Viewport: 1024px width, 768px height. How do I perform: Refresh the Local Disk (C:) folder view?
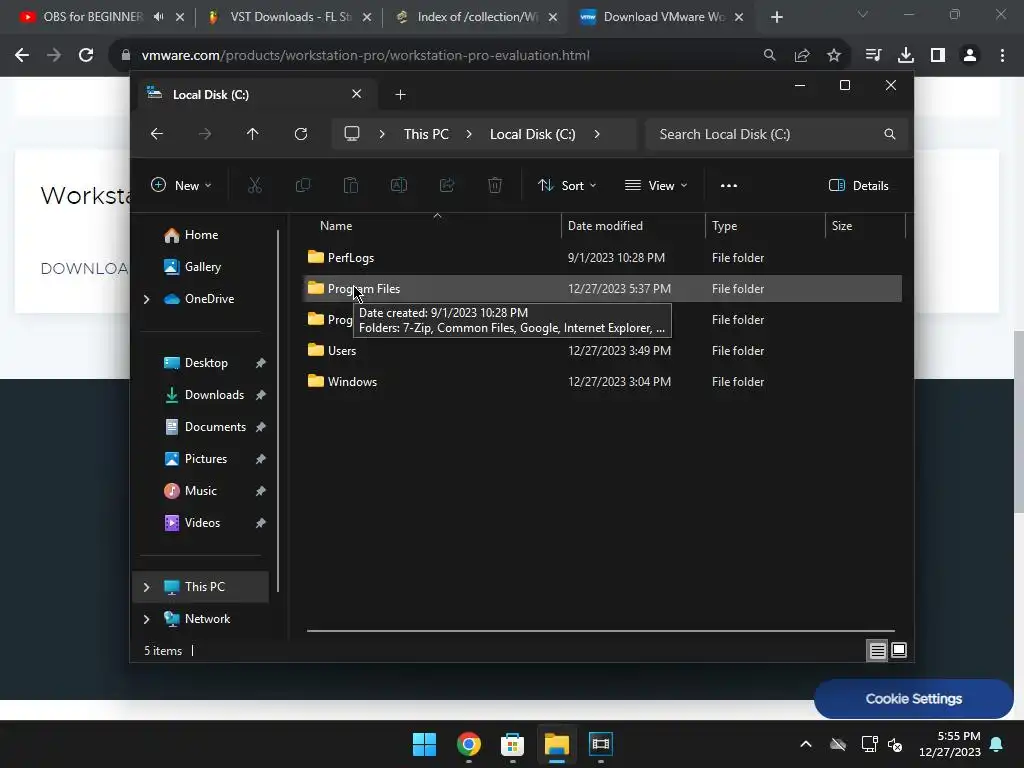click(x=301, y=134)
